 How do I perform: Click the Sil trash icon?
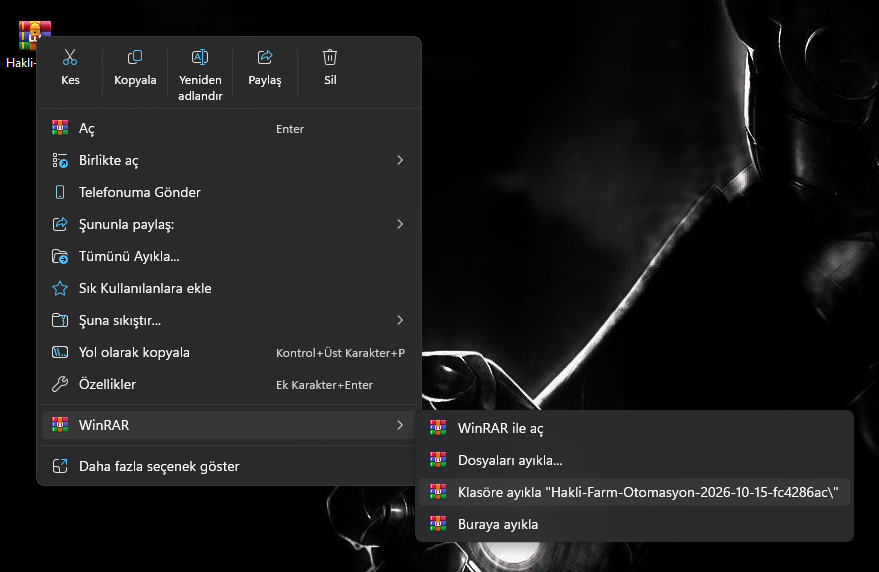pyautogui.click(x=330, y=57)
